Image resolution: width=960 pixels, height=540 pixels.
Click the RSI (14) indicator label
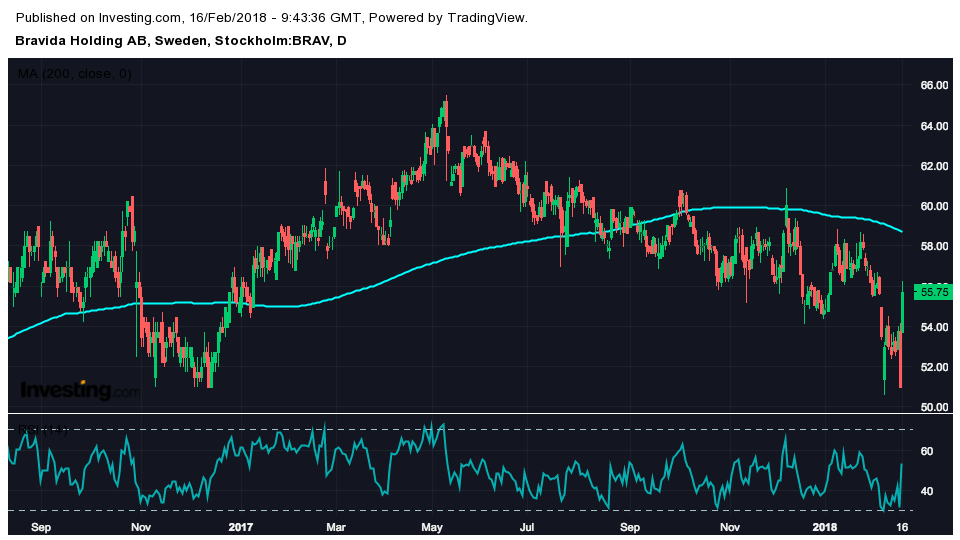click(42, 430)
